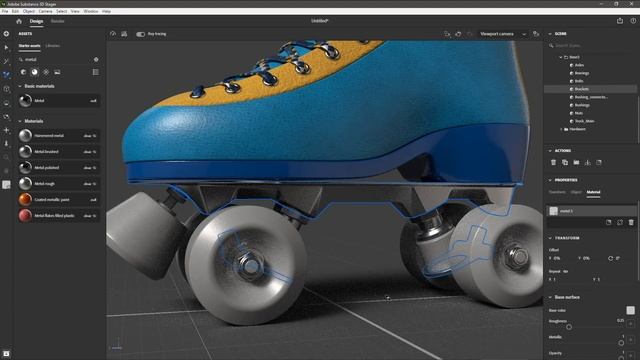Filter assets by models icon
Viewport: 640px width, 360px height.
tap(23, 72)
